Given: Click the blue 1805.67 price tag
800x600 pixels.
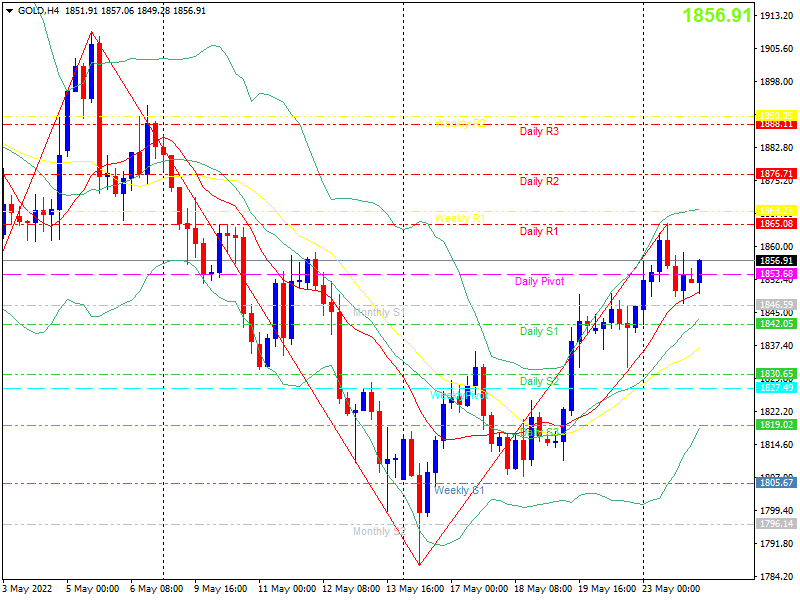Looking at the screenshot, I should tap(776, 483).
